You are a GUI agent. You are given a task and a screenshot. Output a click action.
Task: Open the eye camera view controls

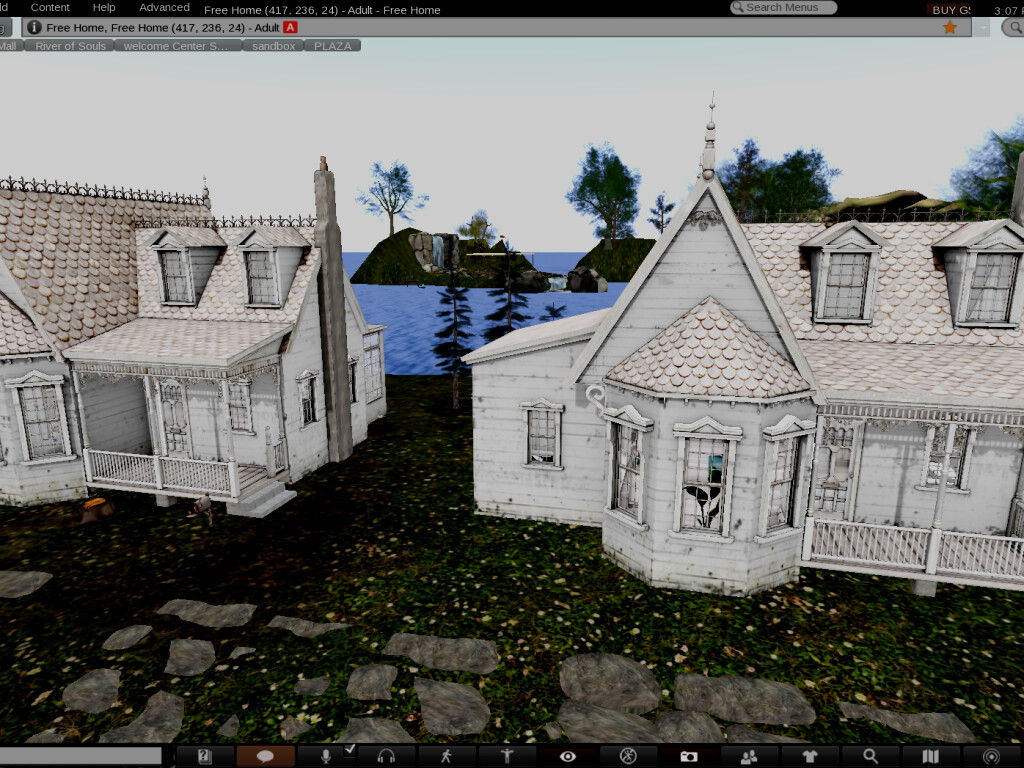pyautogui.click(x=568, y=756)
